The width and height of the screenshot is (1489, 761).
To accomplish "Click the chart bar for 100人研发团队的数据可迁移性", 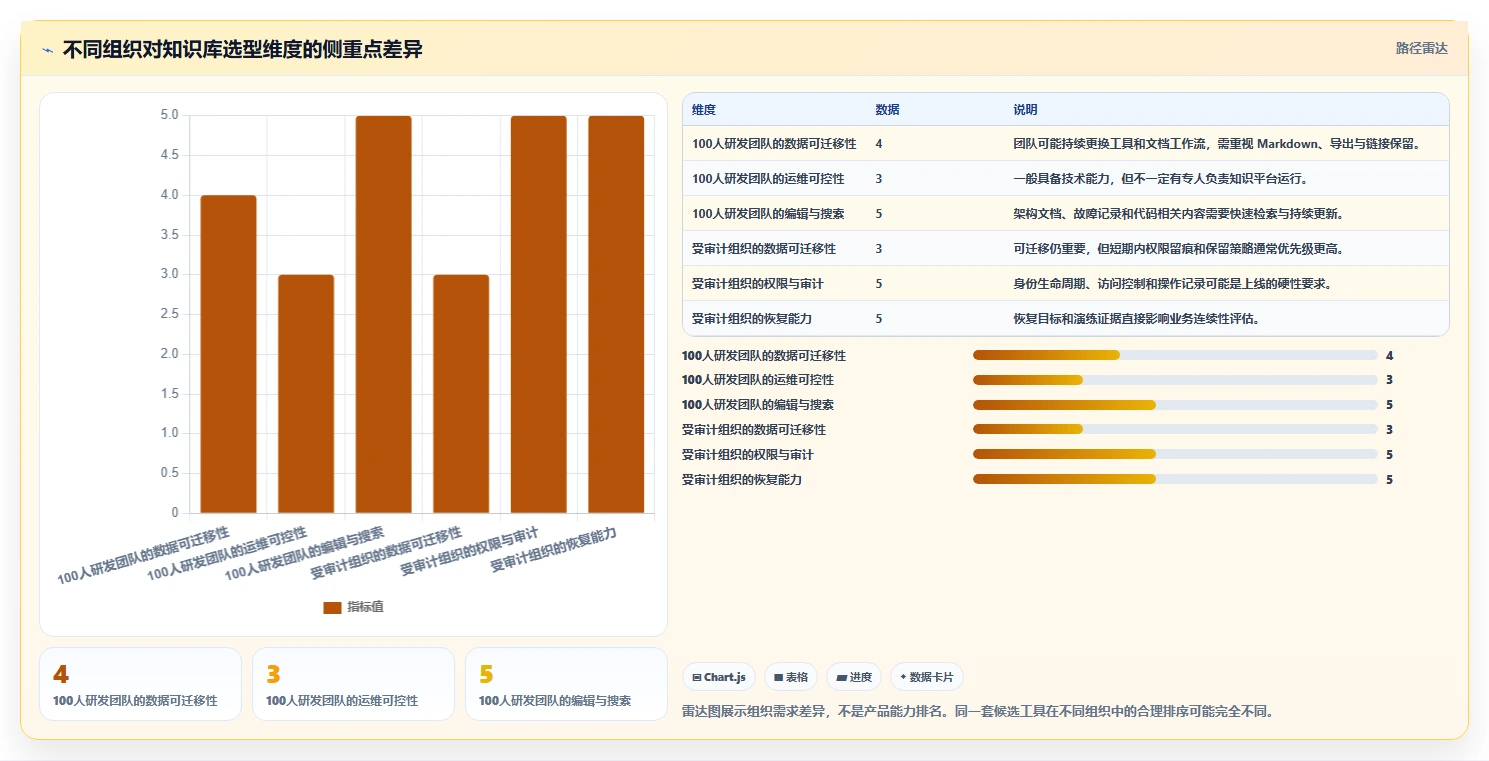I will click(229, 354).
